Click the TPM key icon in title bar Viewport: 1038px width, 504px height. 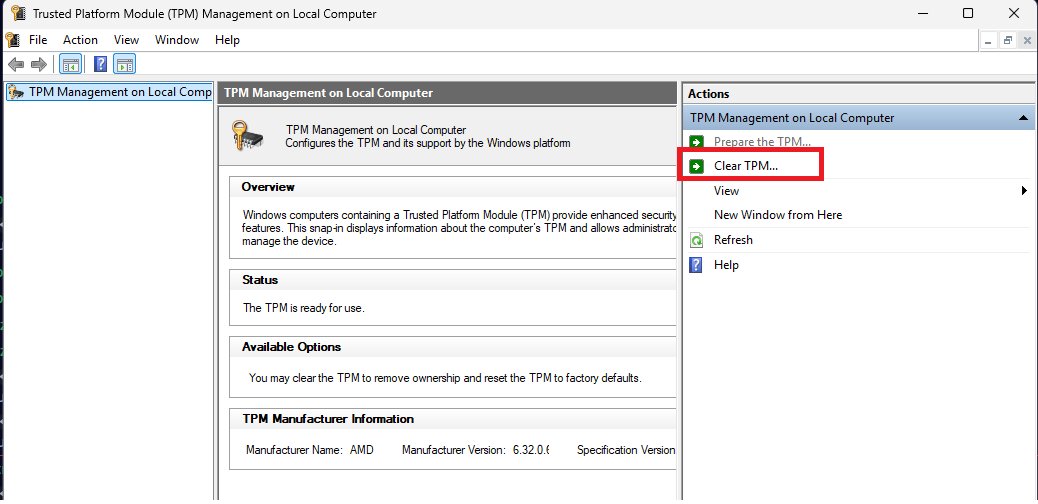click(18, 13)
